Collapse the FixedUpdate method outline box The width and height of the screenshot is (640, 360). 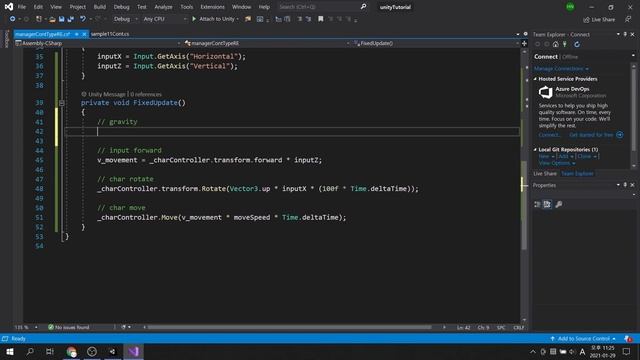click(62, 103)
